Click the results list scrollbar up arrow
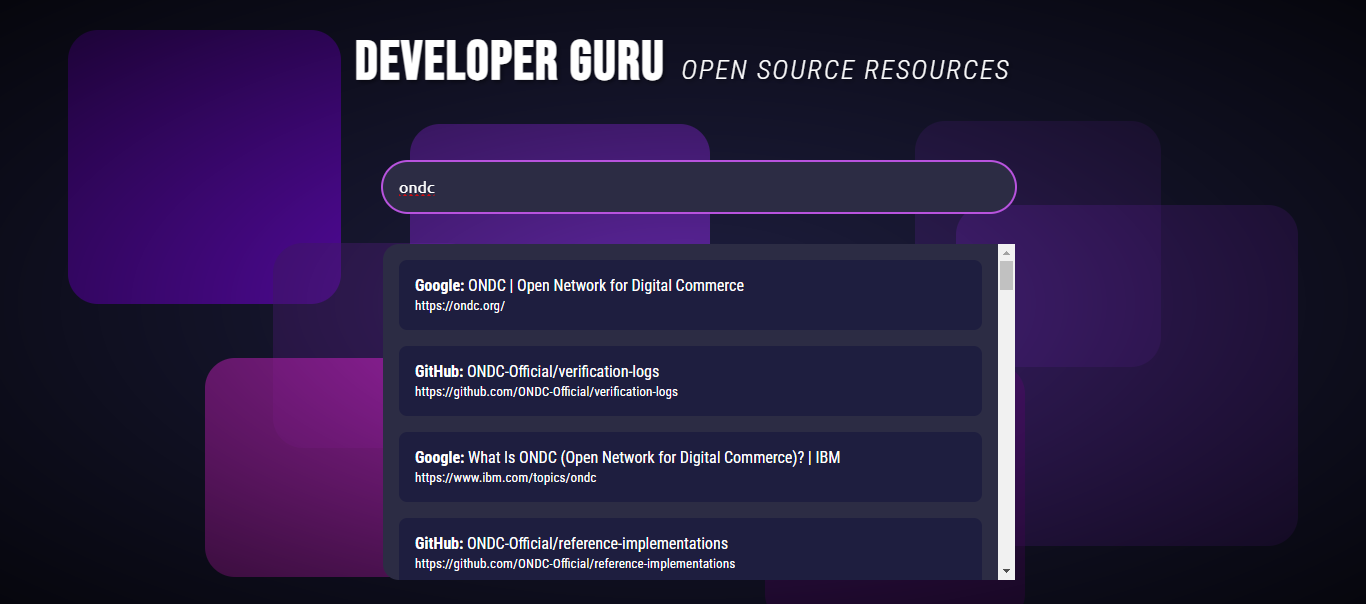Screen dimensions: 1366x604 coord(1006,252)
